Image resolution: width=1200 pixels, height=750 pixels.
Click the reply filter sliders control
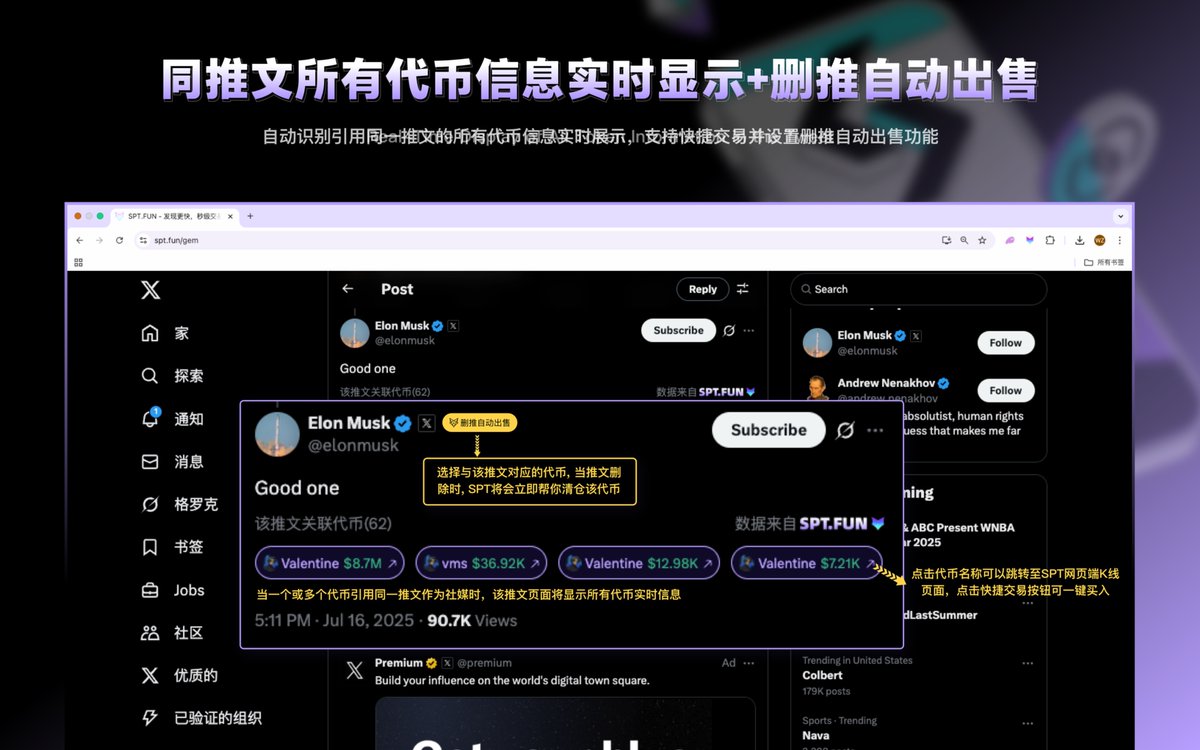click(742, 289)
